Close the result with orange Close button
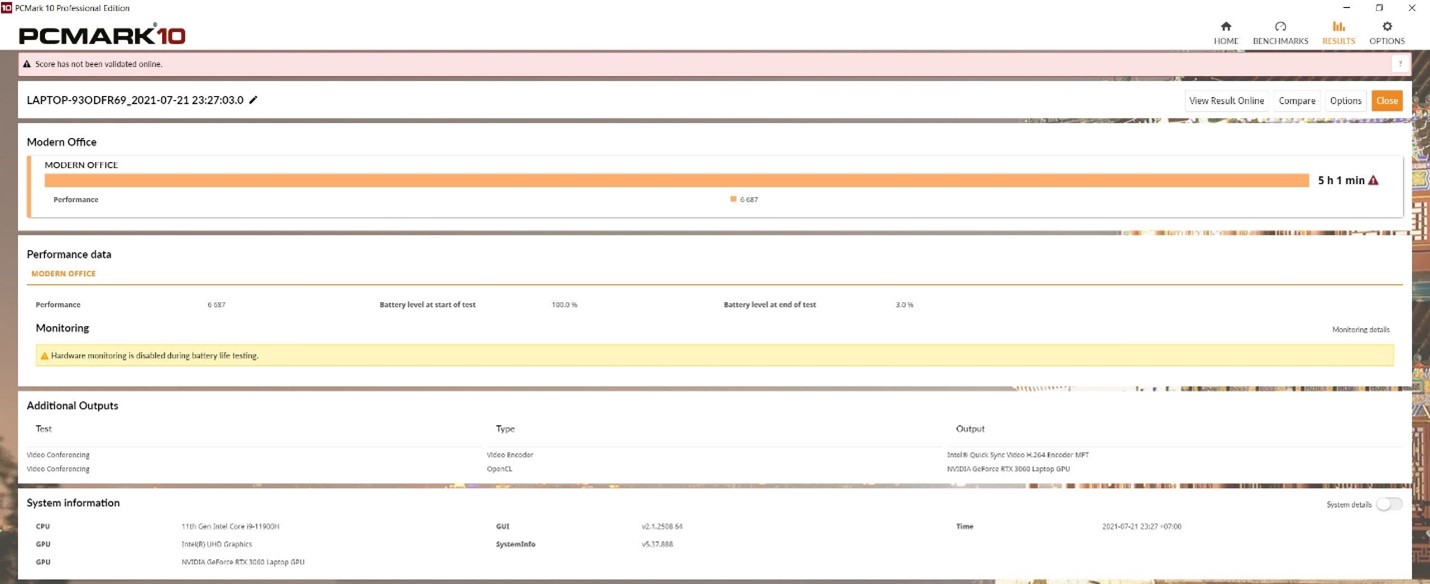1430x584 pixels. click(1387, 101)
